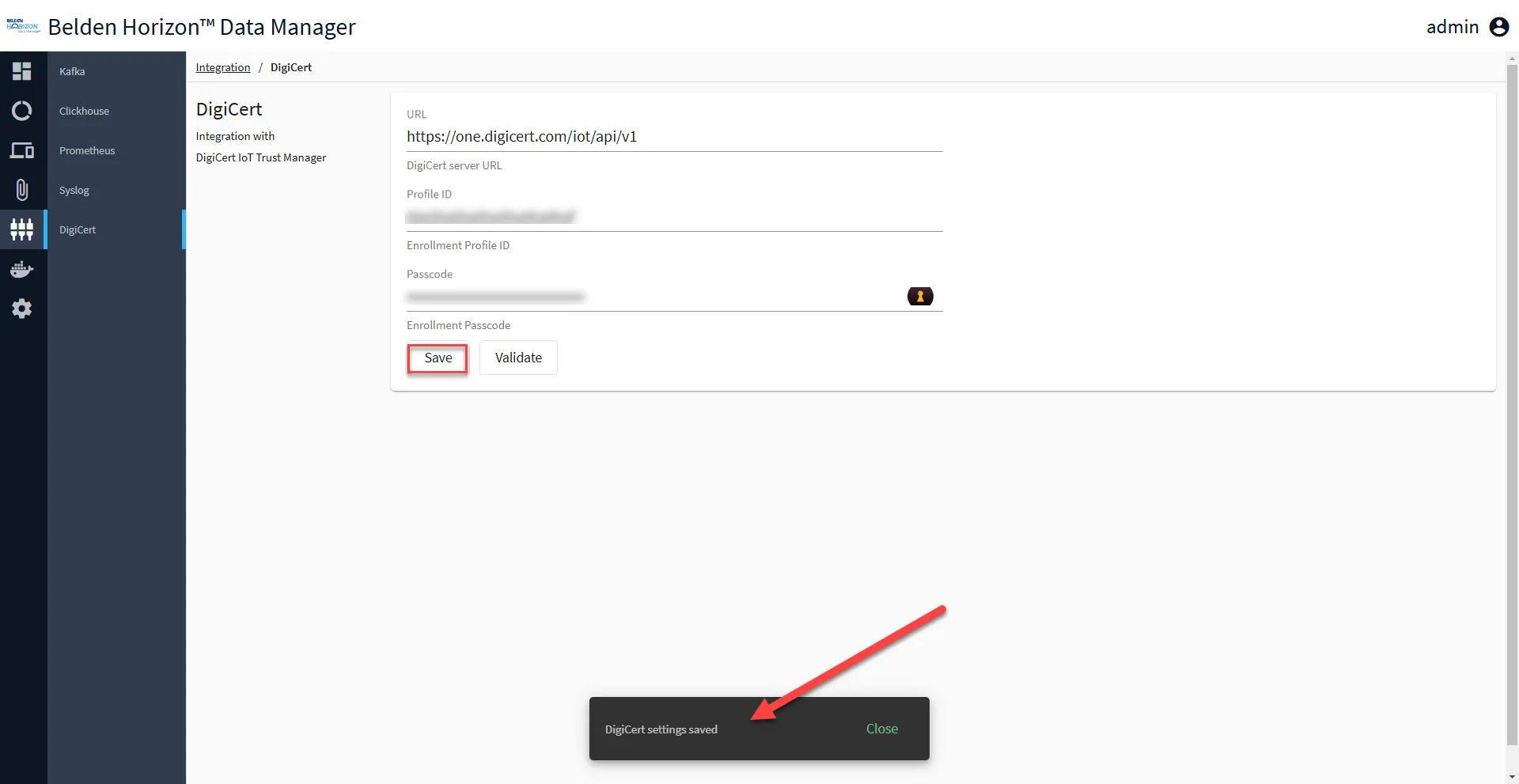Viewport: 1519px width, 784px height.
Task: Select Prometheus integration menu item
Action: coord(116,150)
